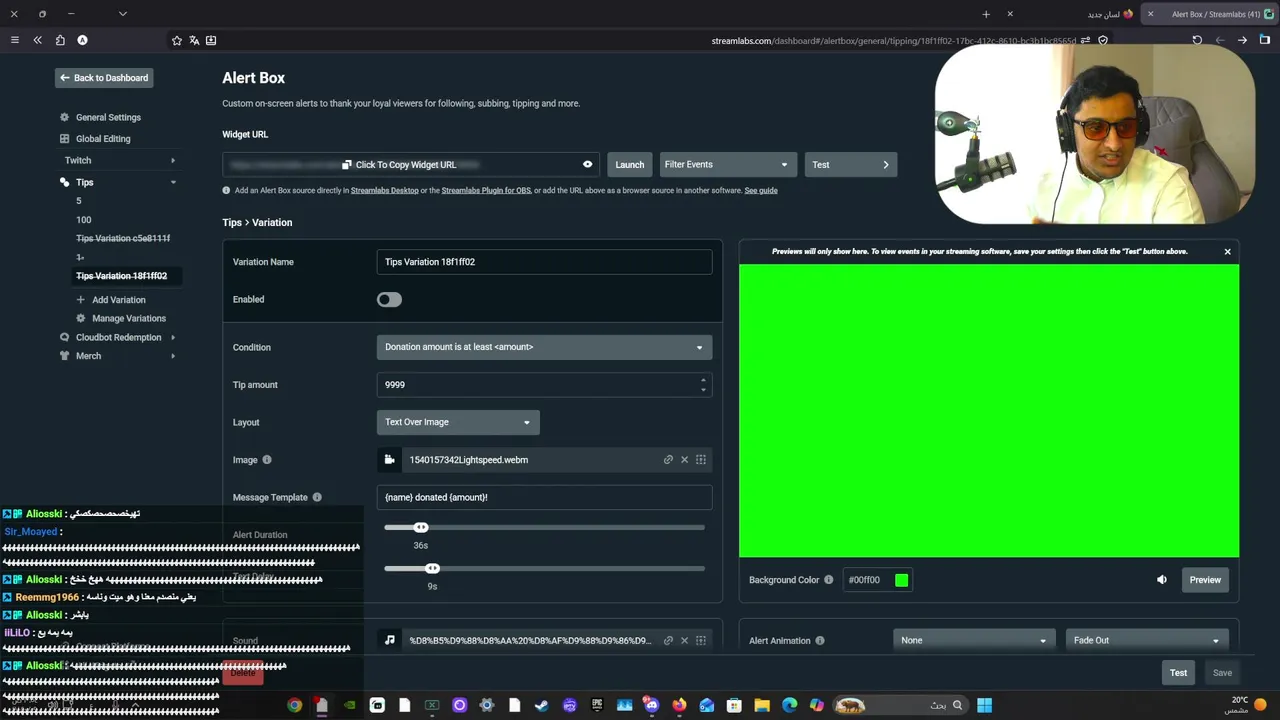Show info tooltip for Alert Animation
The image size is (1280, 720).
(x=820, y=640)
